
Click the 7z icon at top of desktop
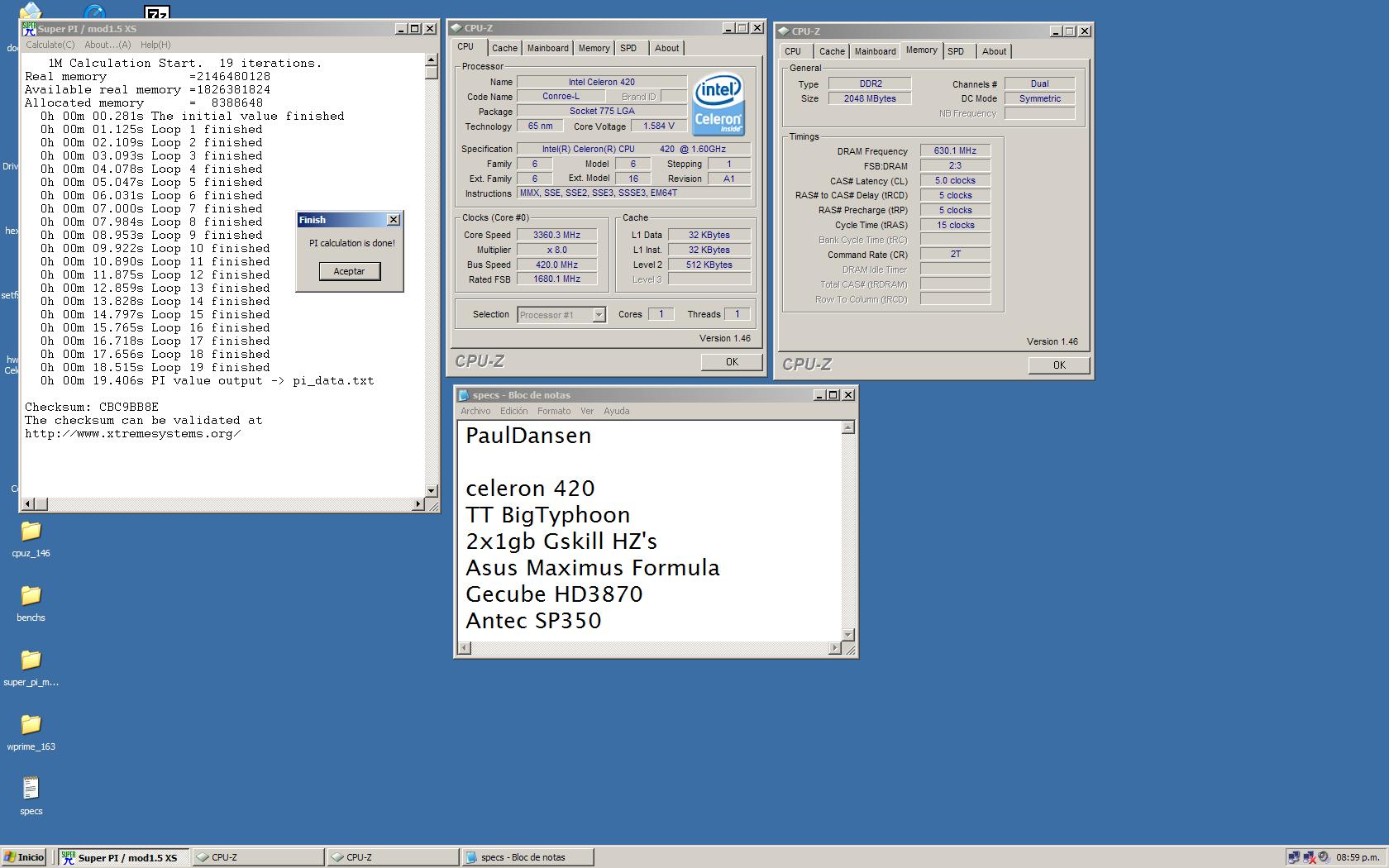tap(156, 12)
